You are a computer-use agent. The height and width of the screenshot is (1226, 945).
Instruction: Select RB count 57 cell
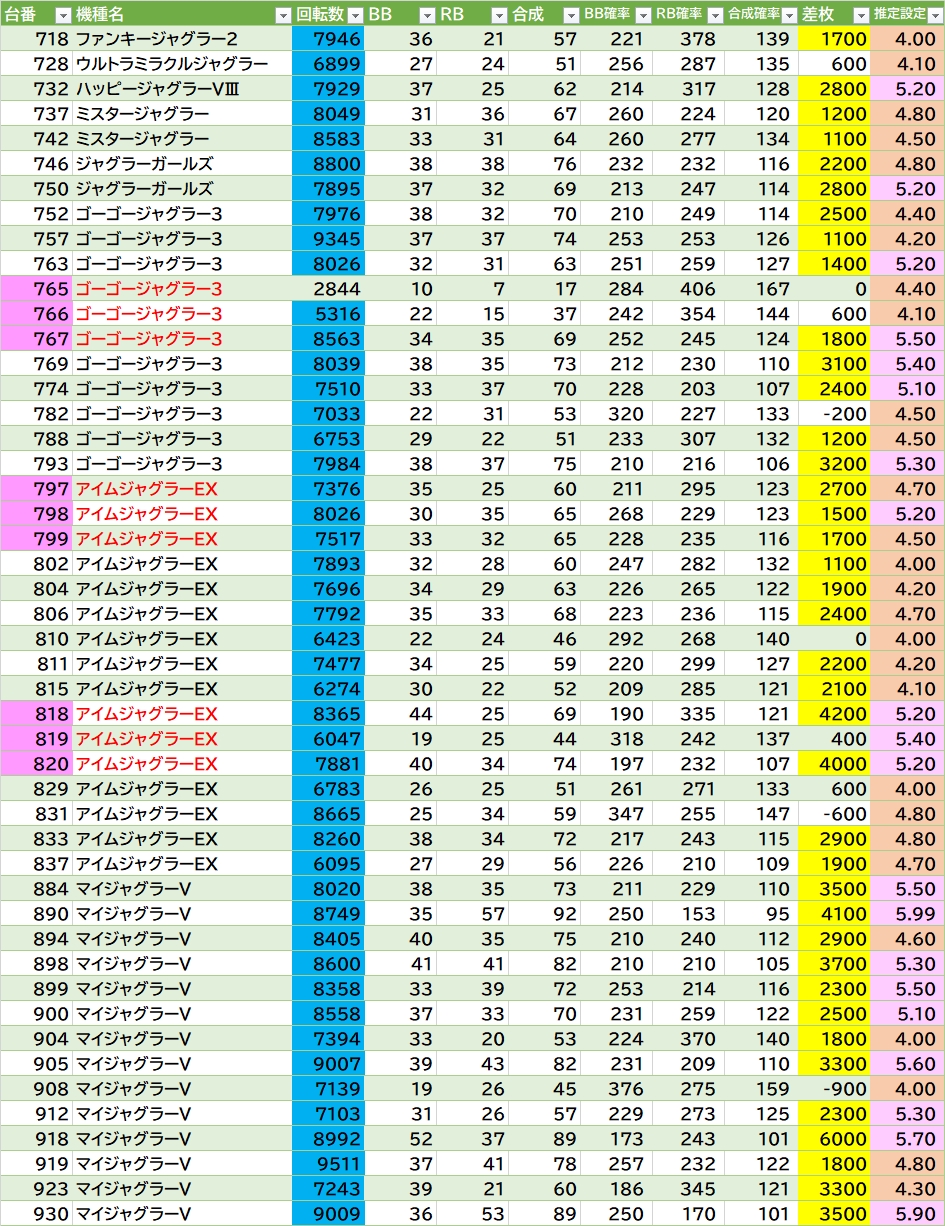472,914
